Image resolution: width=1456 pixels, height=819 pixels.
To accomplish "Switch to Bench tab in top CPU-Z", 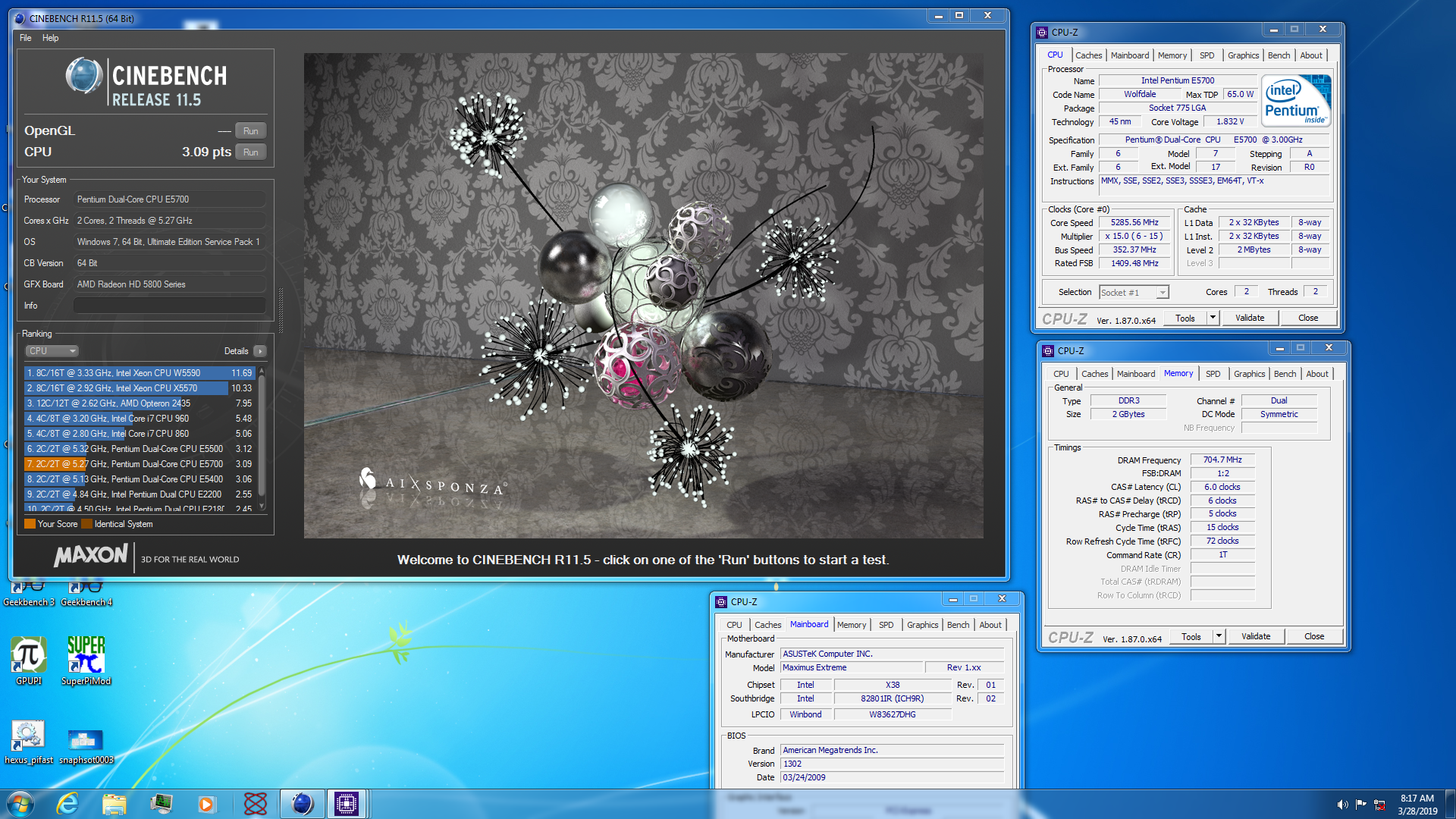I will (1279, 55).
